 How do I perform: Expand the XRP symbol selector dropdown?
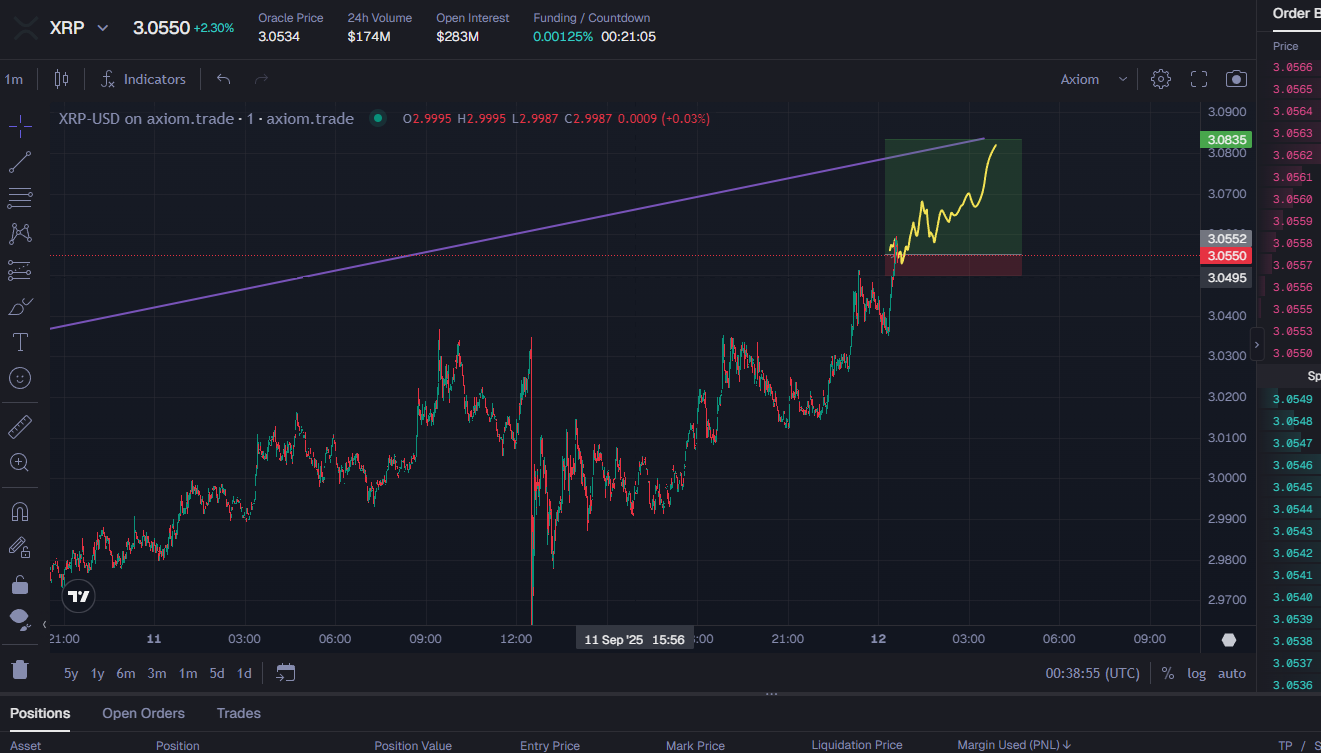102,28
